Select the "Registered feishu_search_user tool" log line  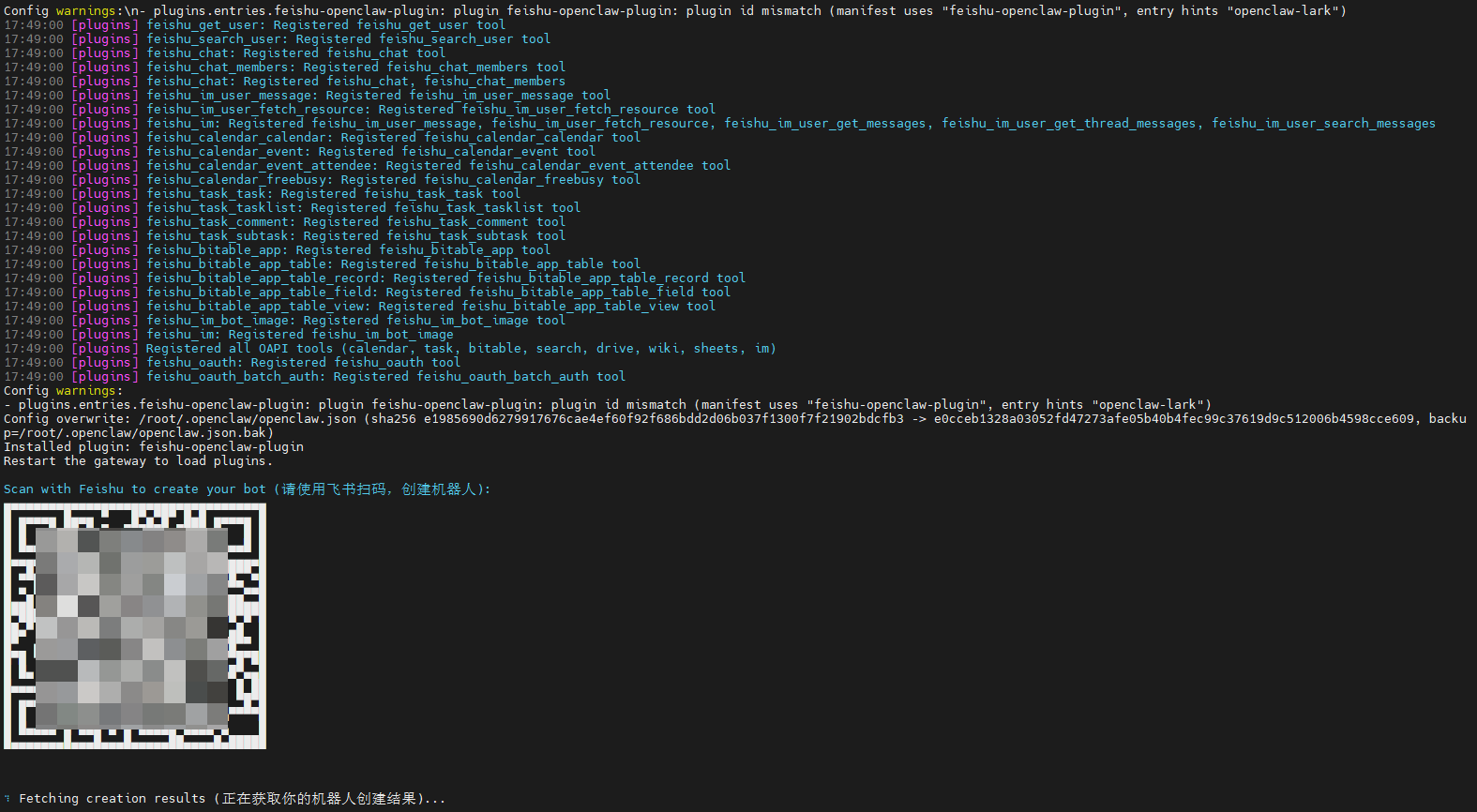[278, 39]
